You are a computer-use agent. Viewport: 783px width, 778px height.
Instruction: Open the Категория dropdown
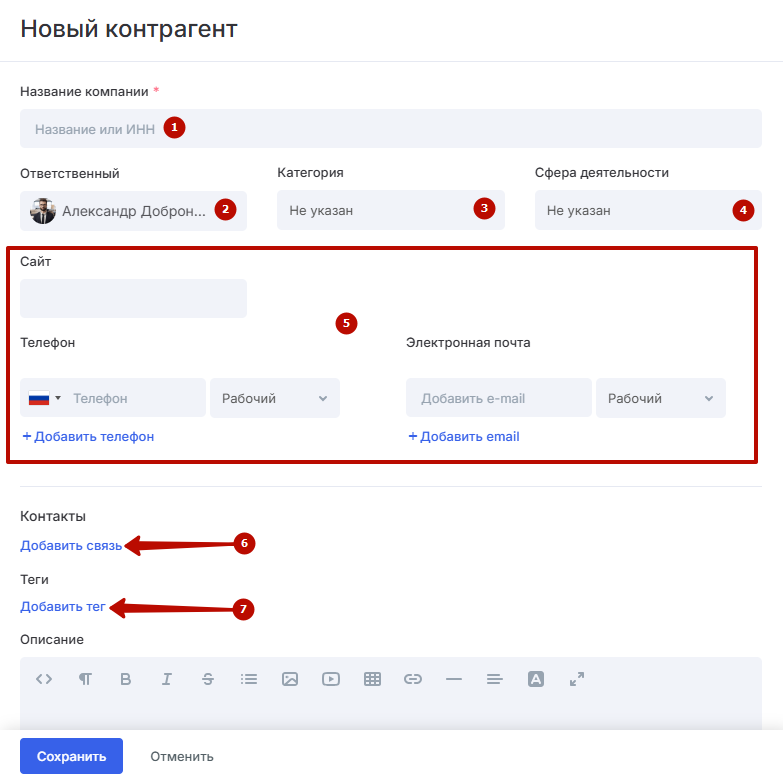click(390, 211)
